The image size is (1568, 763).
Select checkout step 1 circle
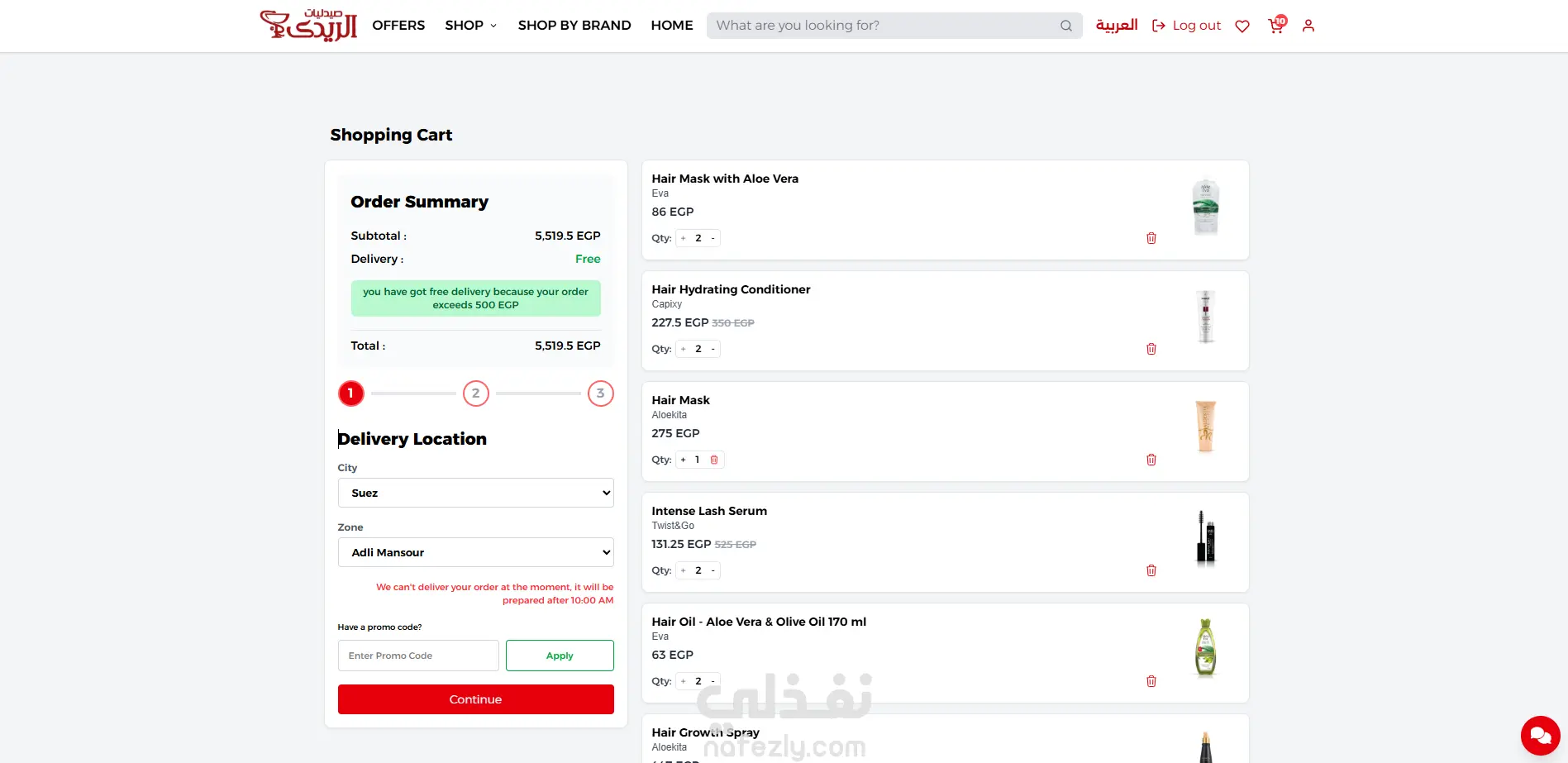pyautogui.click(x=350, y=393)
